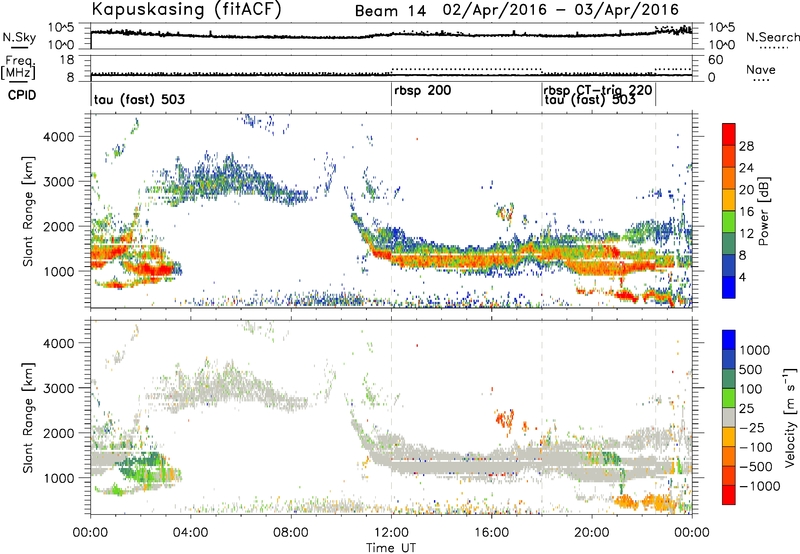800x554 pixels.
Task: Click the '08:00' time axis label
Action: [x=291, y=533]
